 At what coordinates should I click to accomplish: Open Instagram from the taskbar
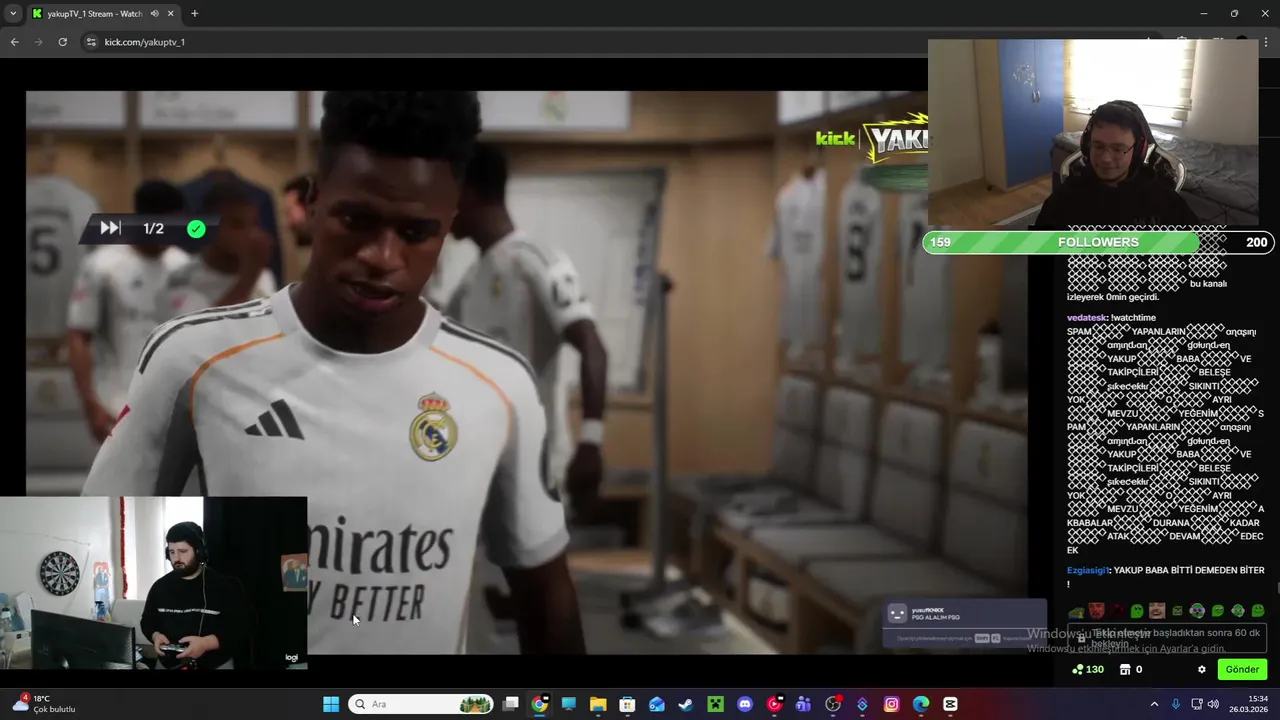point(891,704)
